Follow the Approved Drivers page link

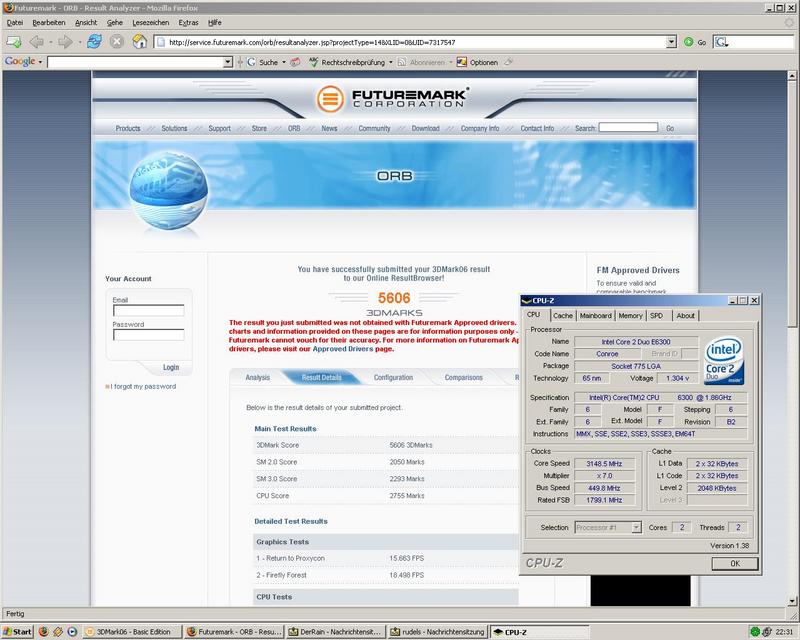tap(343, 349)
